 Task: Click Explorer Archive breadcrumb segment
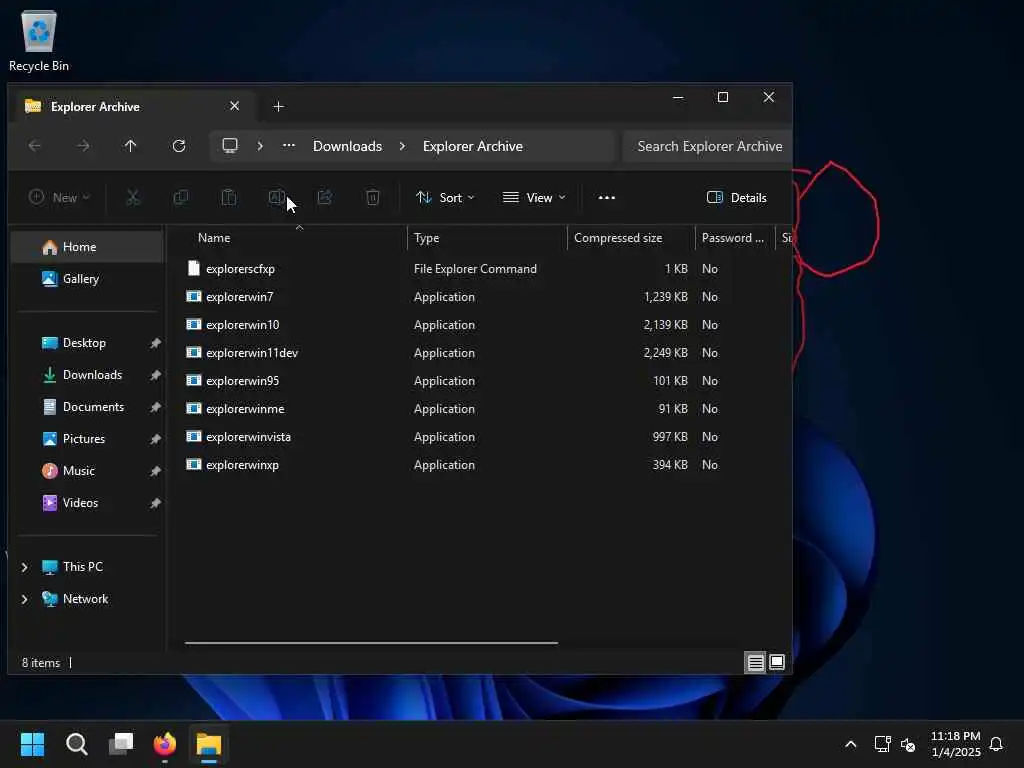point(473,146)
